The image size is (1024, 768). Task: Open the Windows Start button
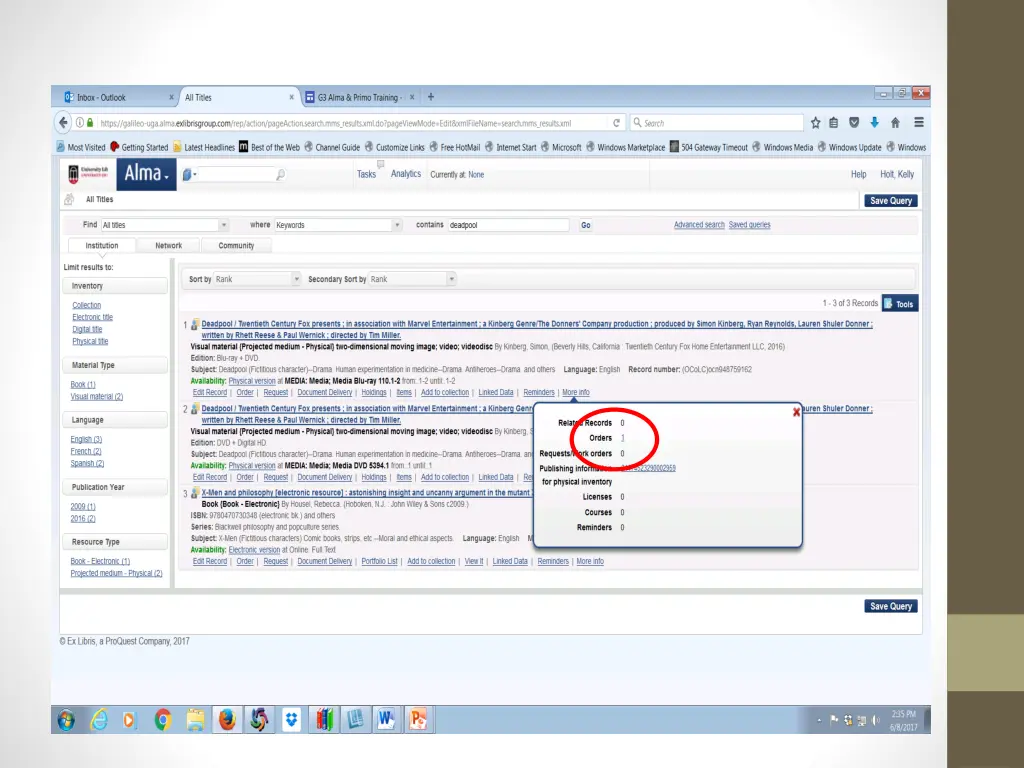point(66,720)
